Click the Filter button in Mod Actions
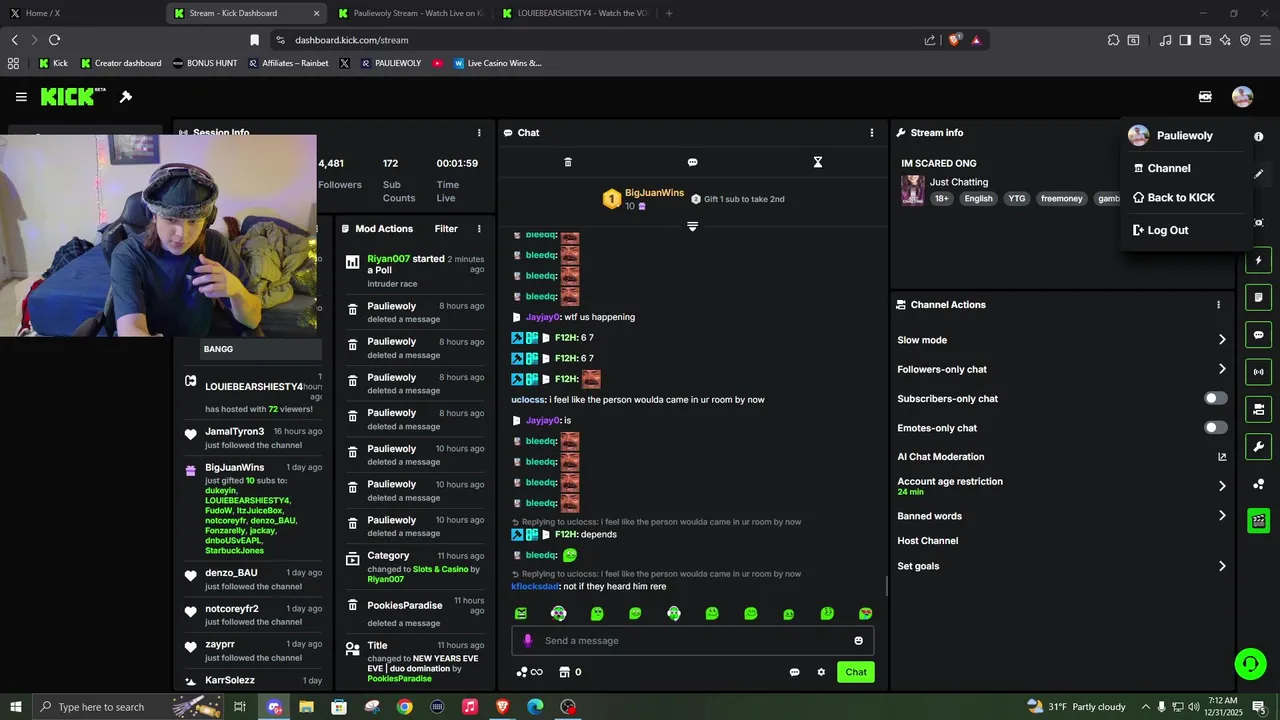 [446, 229]
